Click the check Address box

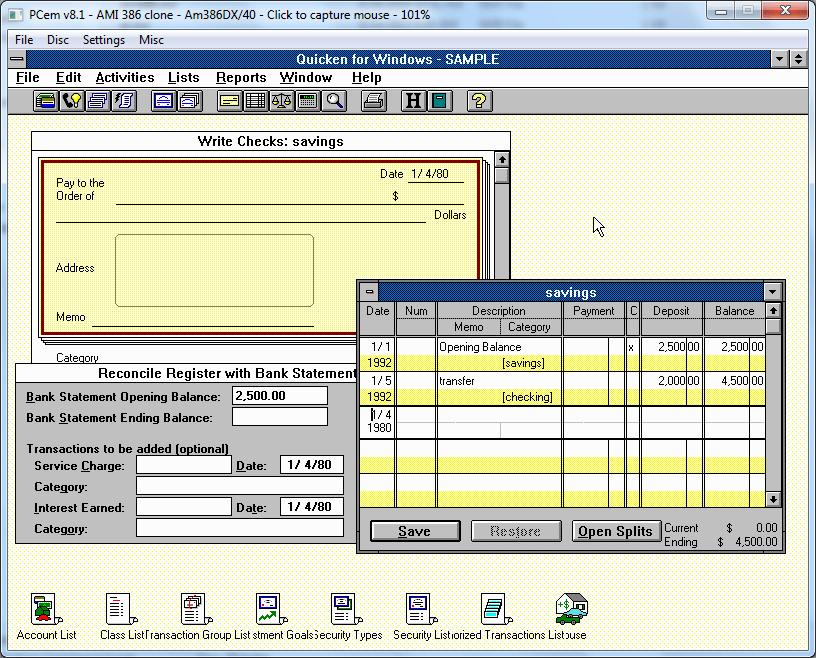(214, 270)
